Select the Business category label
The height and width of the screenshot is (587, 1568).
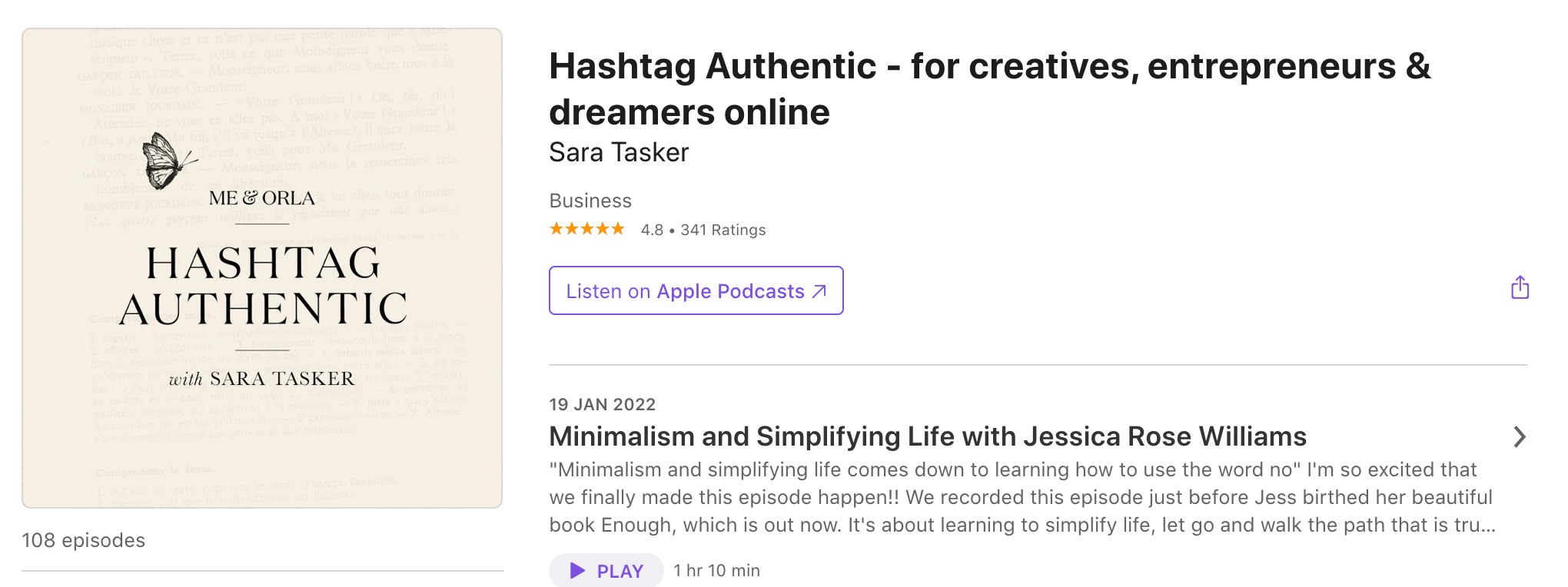[590, 201]
